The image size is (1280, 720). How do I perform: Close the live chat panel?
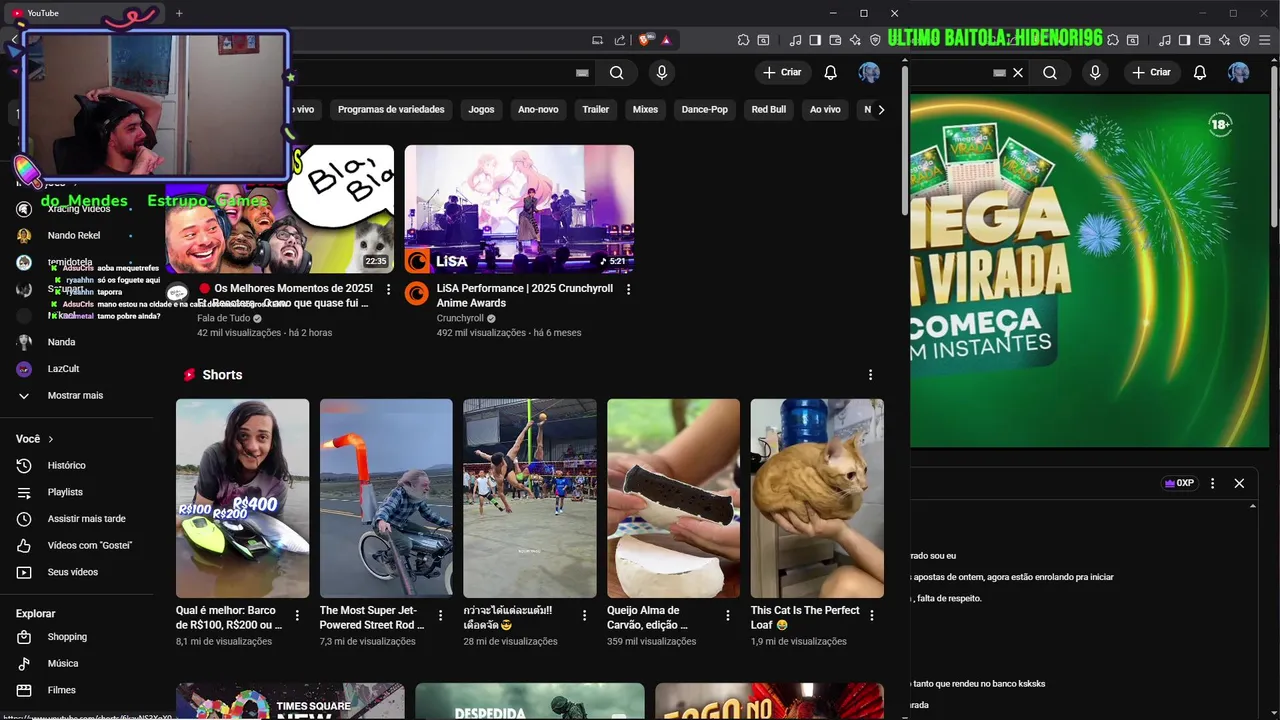click(1239, 483)
